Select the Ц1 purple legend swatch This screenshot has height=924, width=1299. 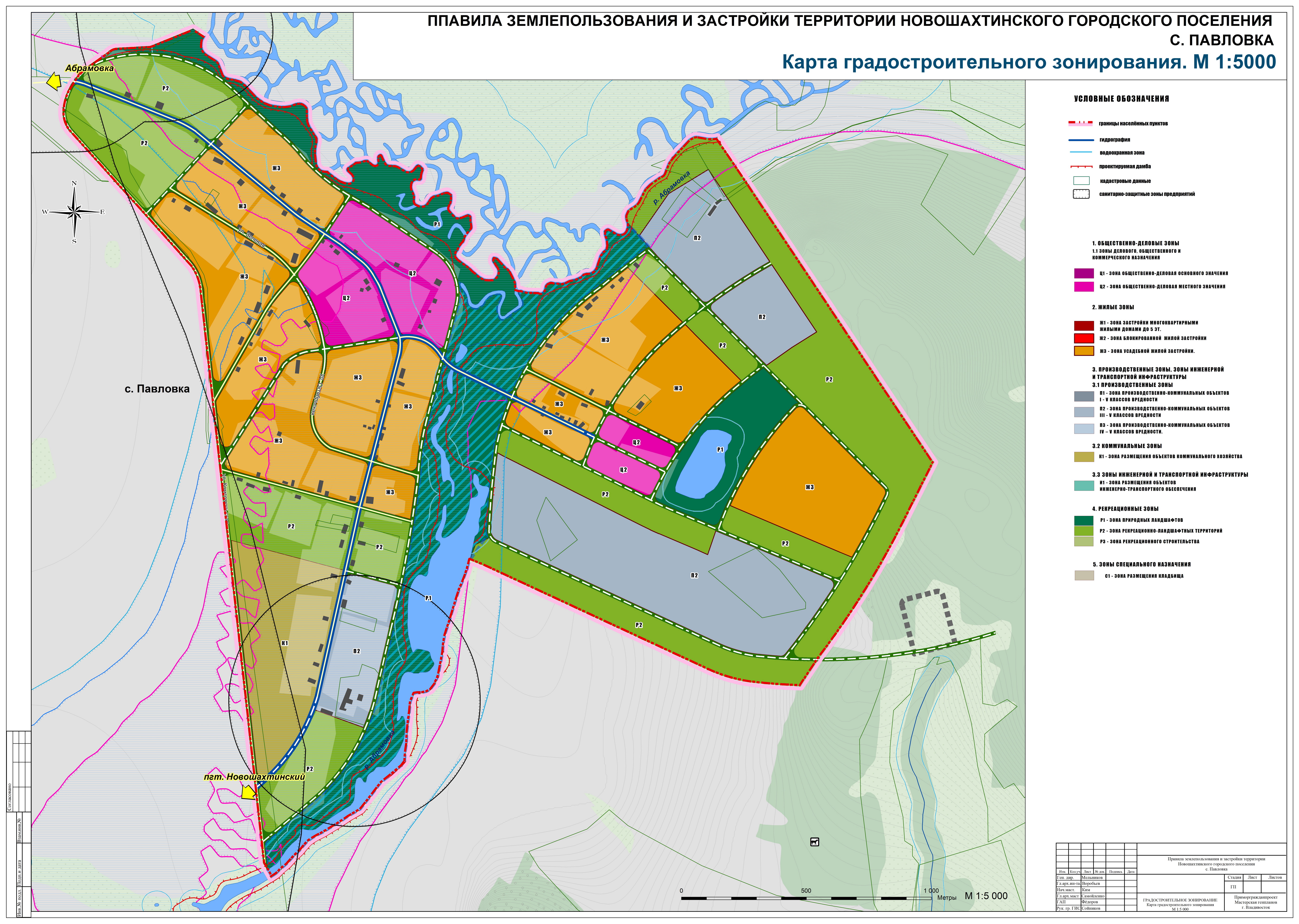click(1084, 274)
